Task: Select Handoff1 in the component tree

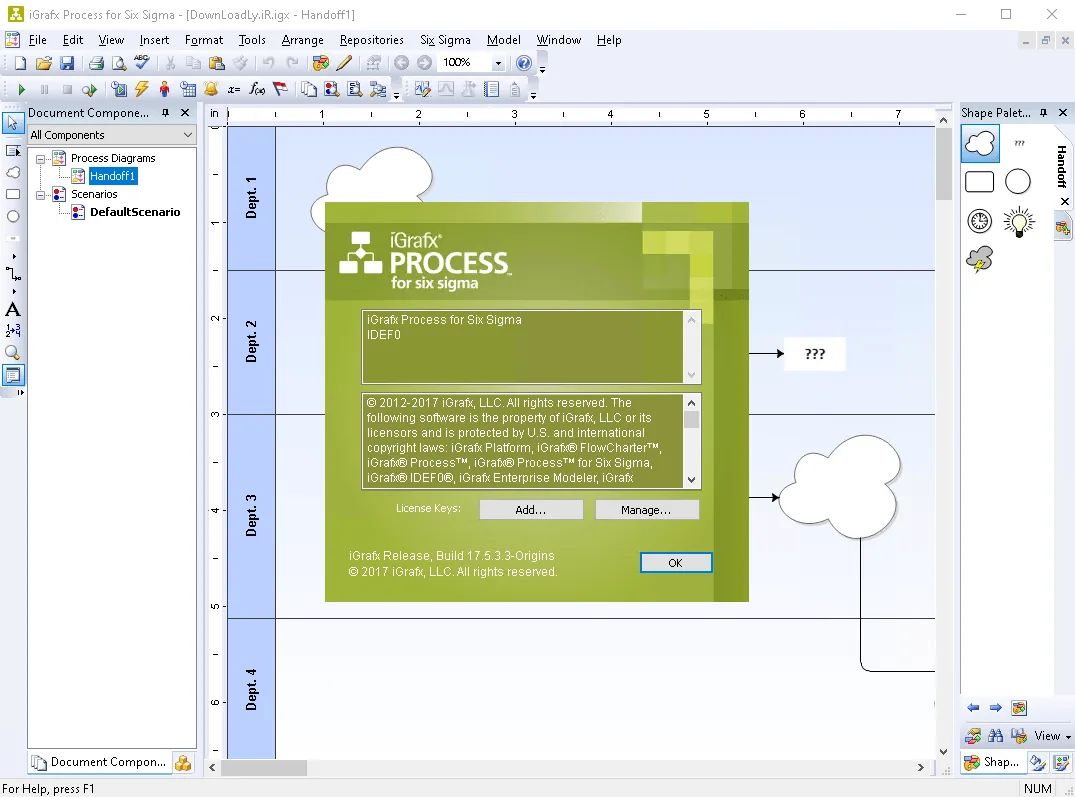Action: (x=112, y=176)
